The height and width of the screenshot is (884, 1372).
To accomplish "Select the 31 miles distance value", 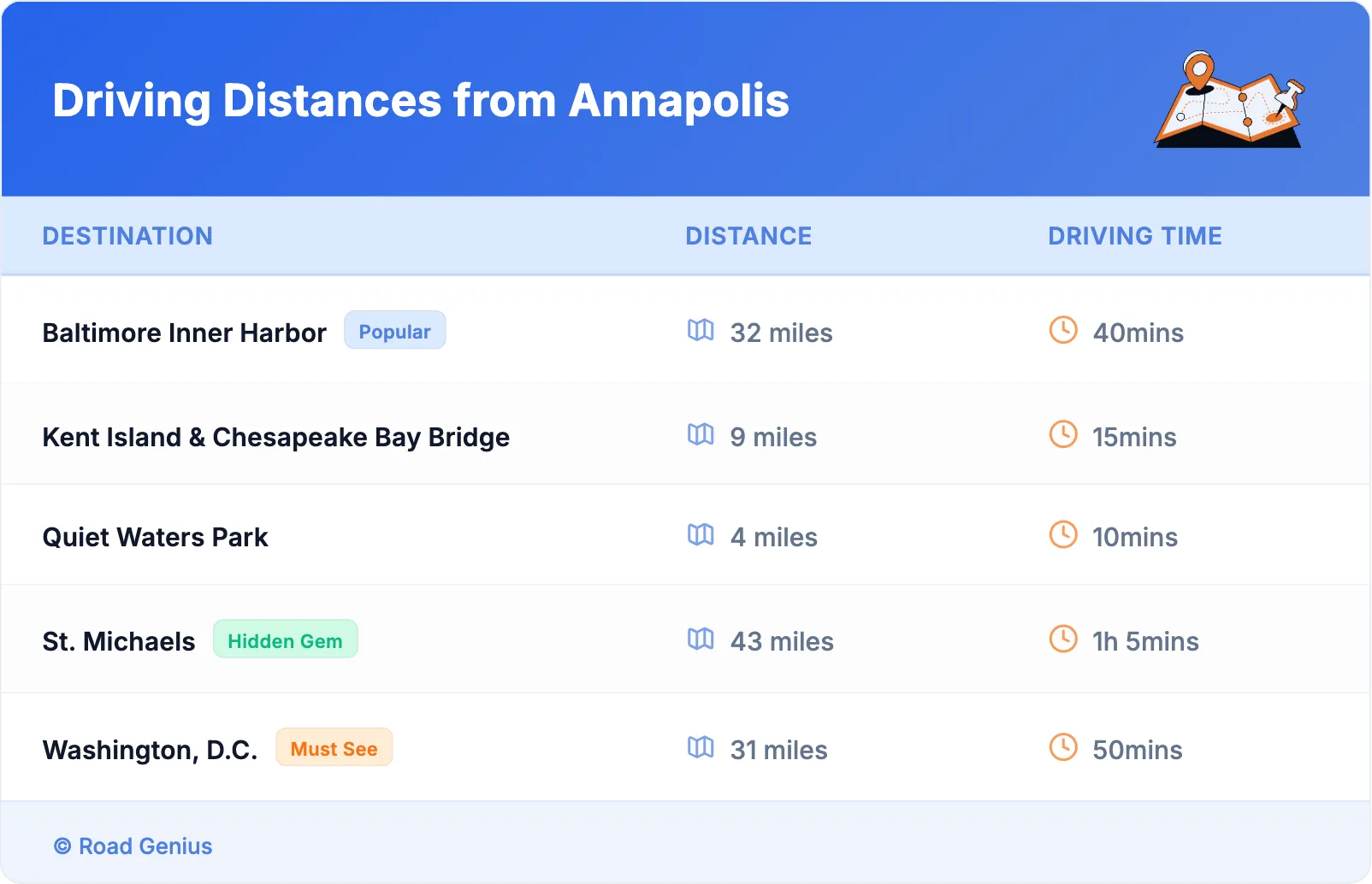I will pos(779,750).
